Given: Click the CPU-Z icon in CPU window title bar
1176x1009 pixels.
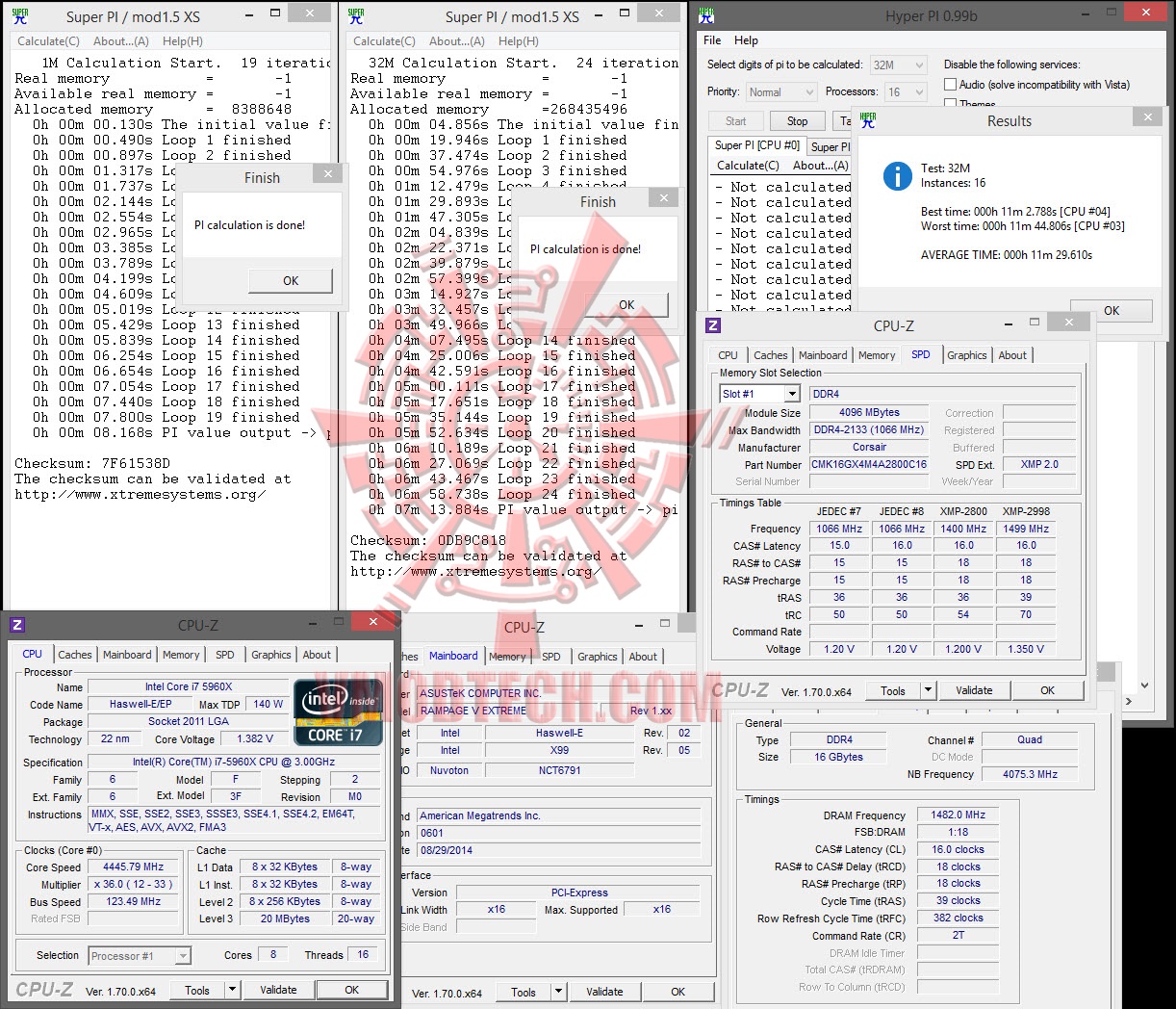Looking at the screenshot, I should point(17,625).
